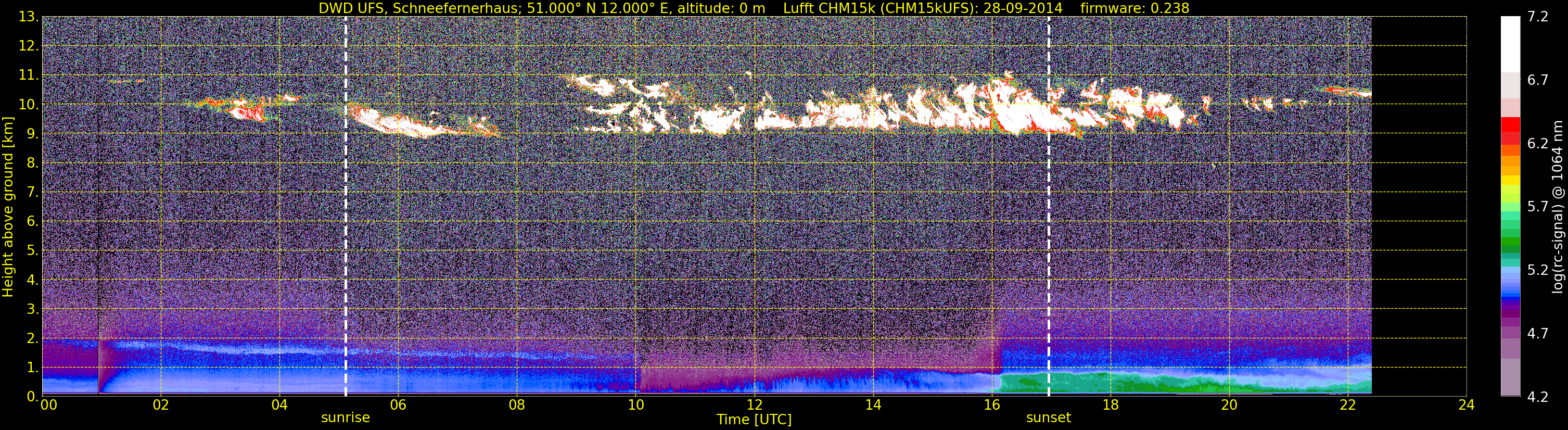Screen dimensions: 1568x430
Task: Click the height axis tick '7.'
Action: [32, 193]
